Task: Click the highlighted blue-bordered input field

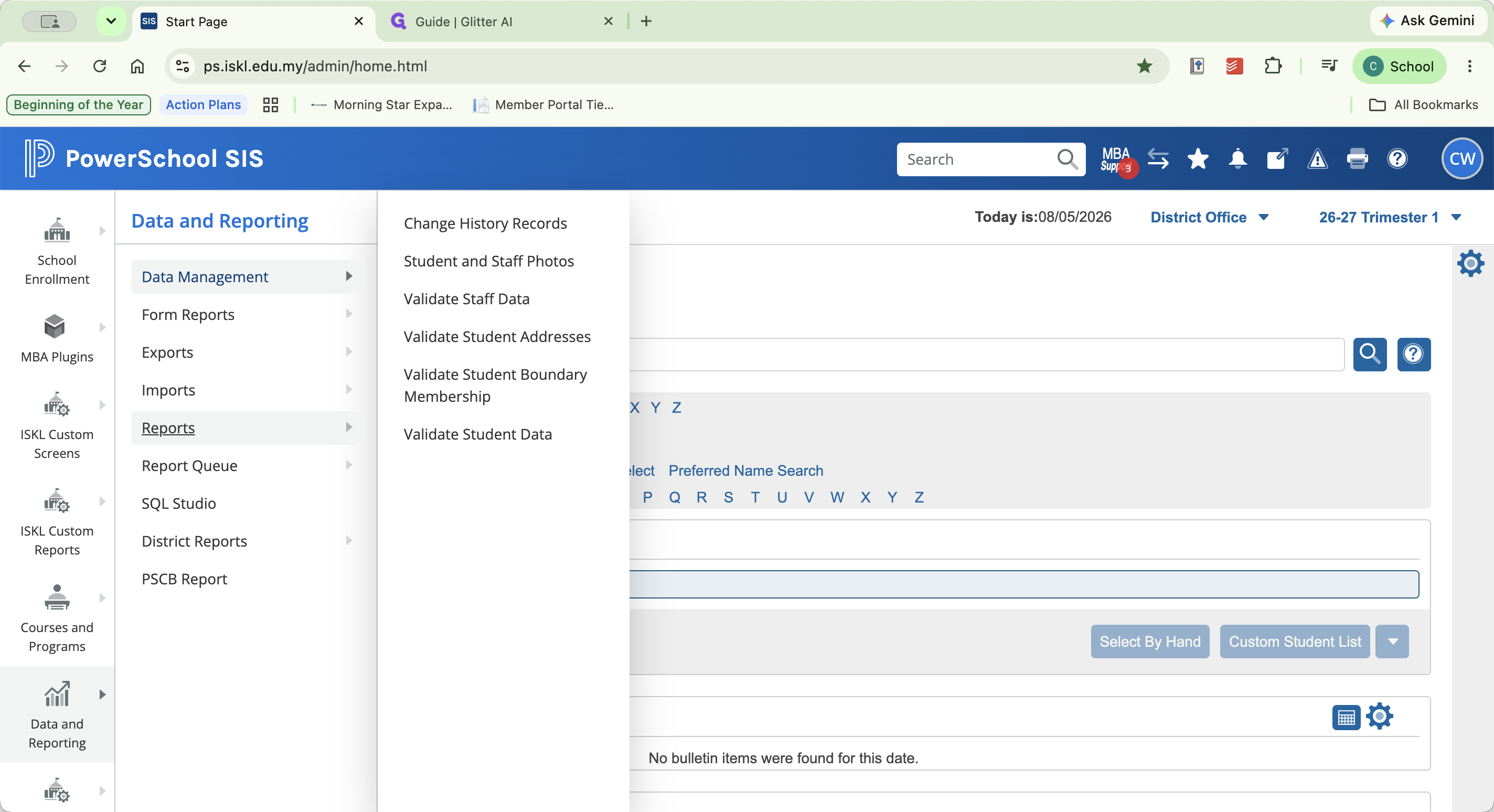Action: (1024, 584)
